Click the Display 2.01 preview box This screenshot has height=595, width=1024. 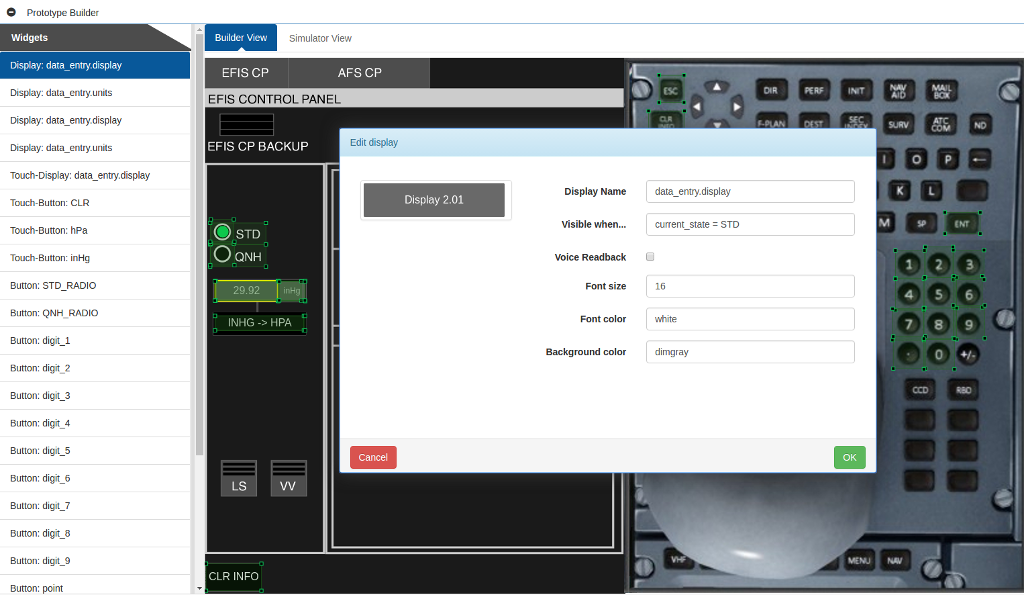click(434, 200)
